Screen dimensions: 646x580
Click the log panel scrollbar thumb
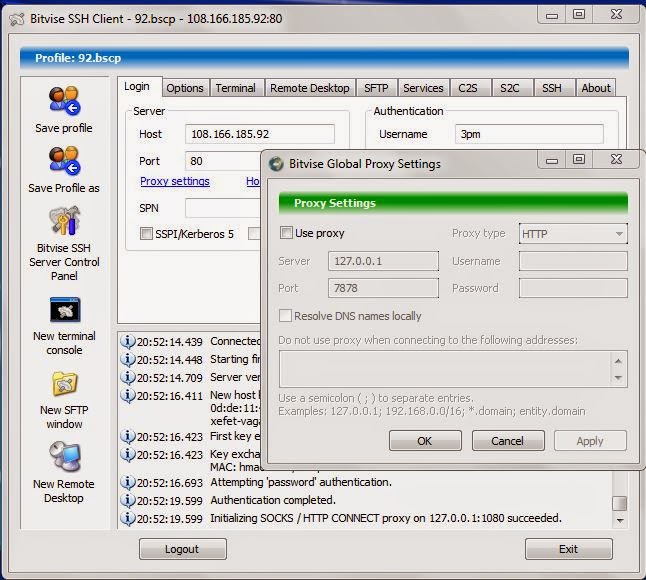[x=619, y=503]
